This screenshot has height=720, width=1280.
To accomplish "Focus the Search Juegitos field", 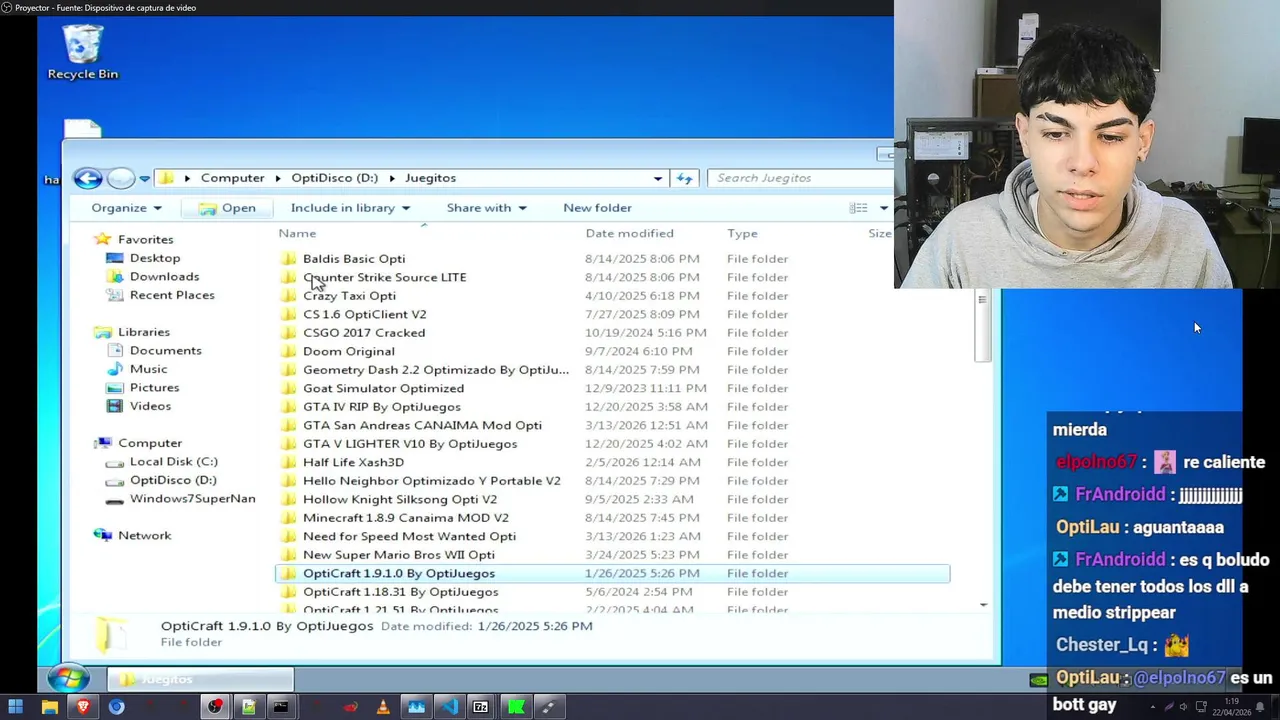I will 800,178.
